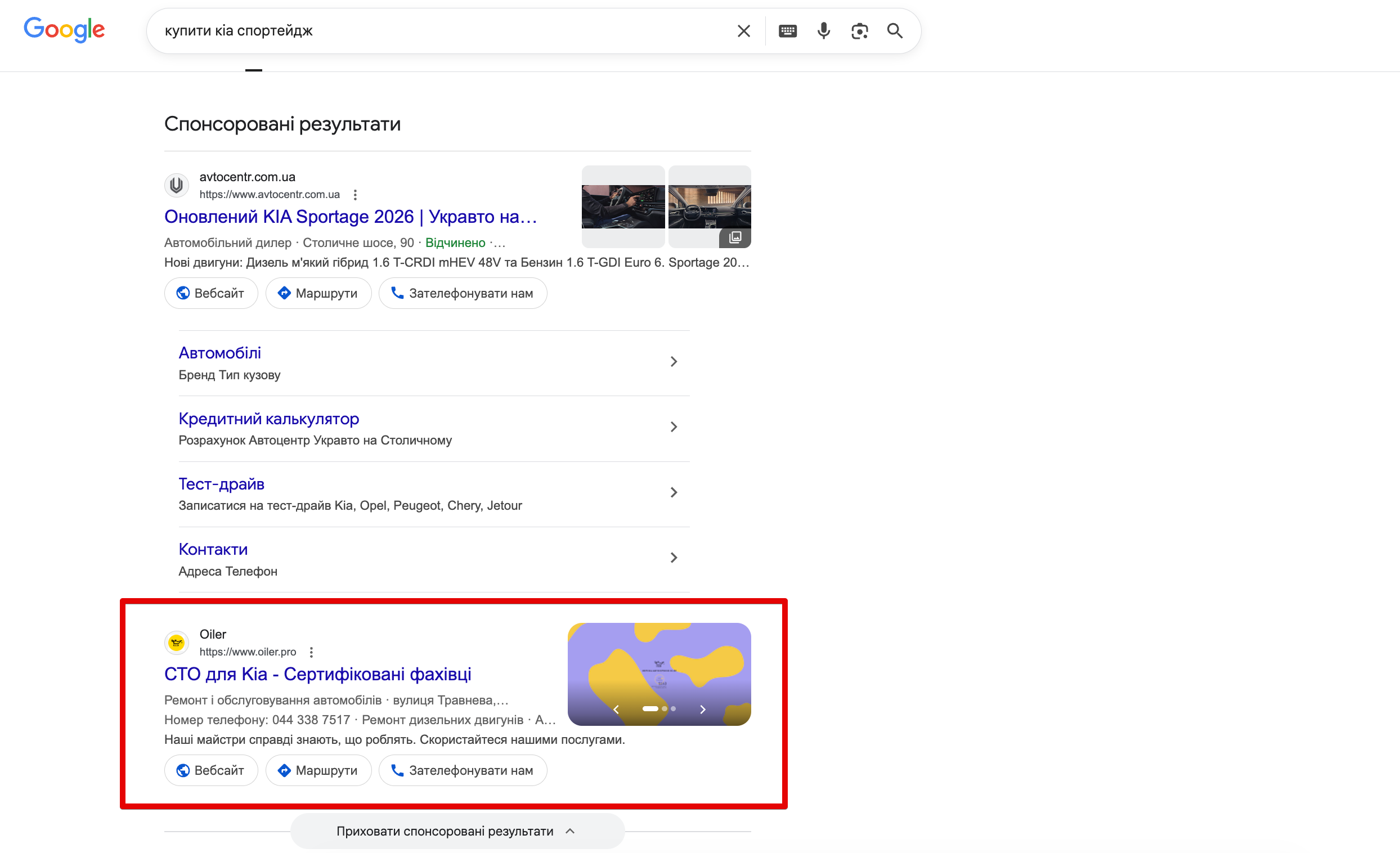View the dashboard interior thumbnail
1400x853 pixels.
point(709,207)
